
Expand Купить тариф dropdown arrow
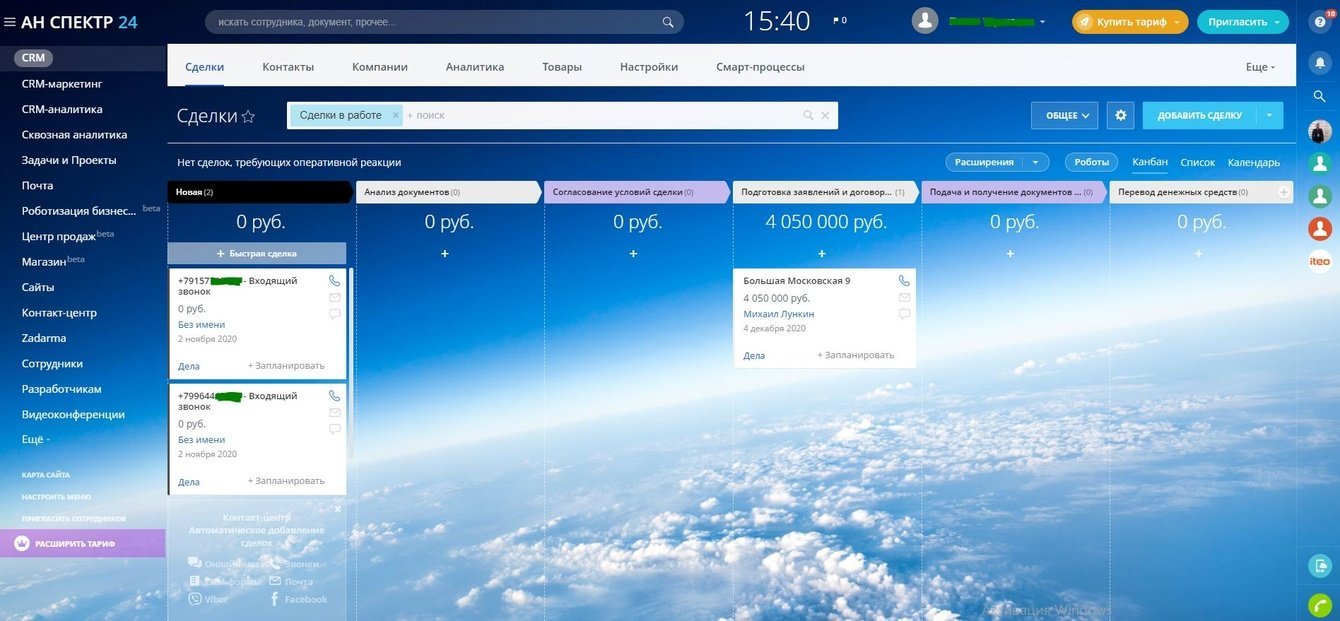tap(1177, 21)
